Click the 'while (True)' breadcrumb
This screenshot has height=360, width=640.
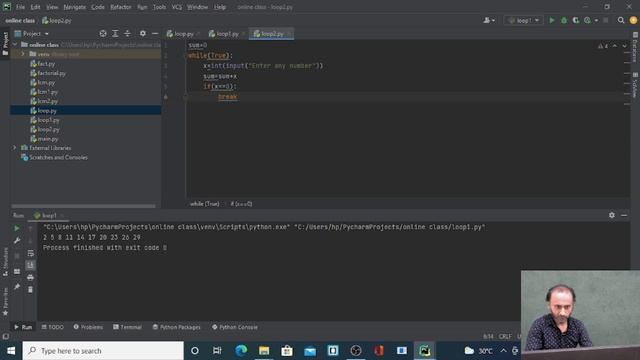click(204, 204)
